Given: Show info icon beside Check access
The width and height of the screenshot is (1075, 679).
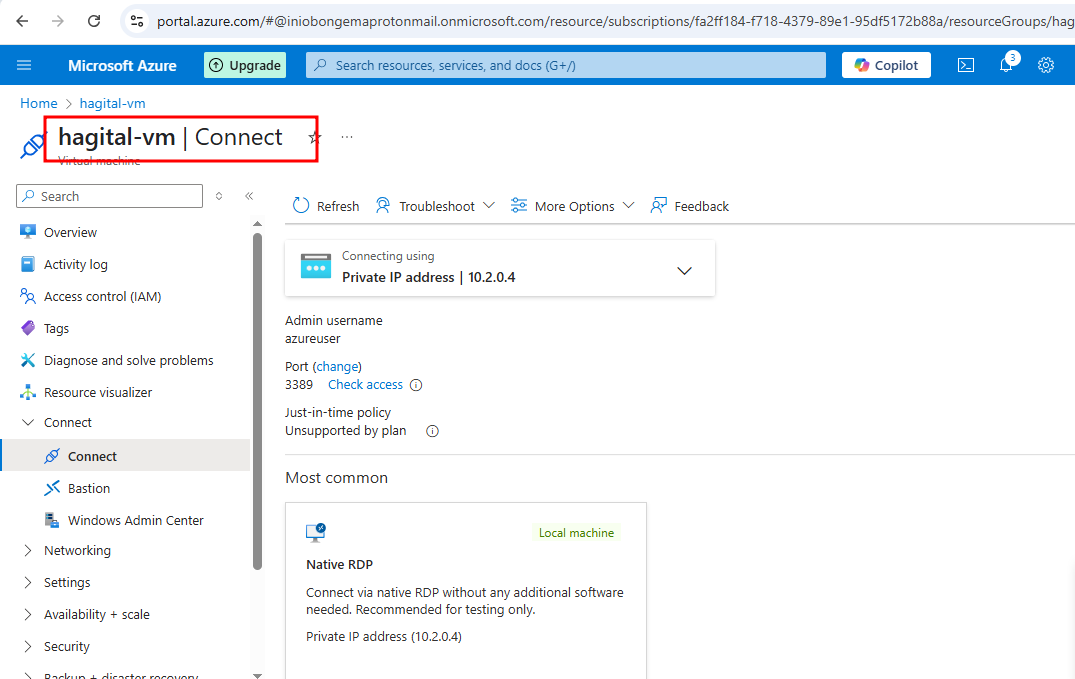Looking at the screenshot, I should click(416, 385).
